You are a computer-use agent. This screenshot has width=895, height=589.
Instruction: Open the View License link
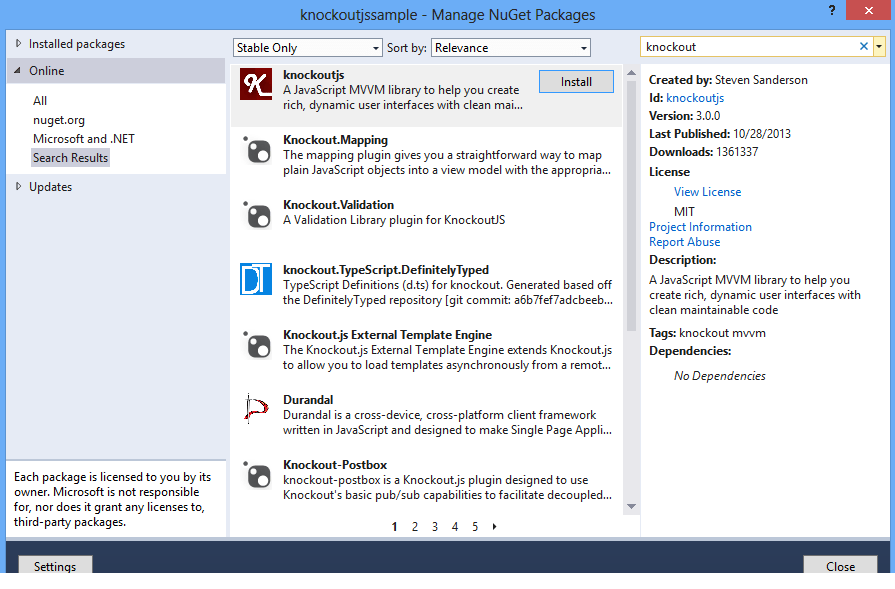coord(707,192)
